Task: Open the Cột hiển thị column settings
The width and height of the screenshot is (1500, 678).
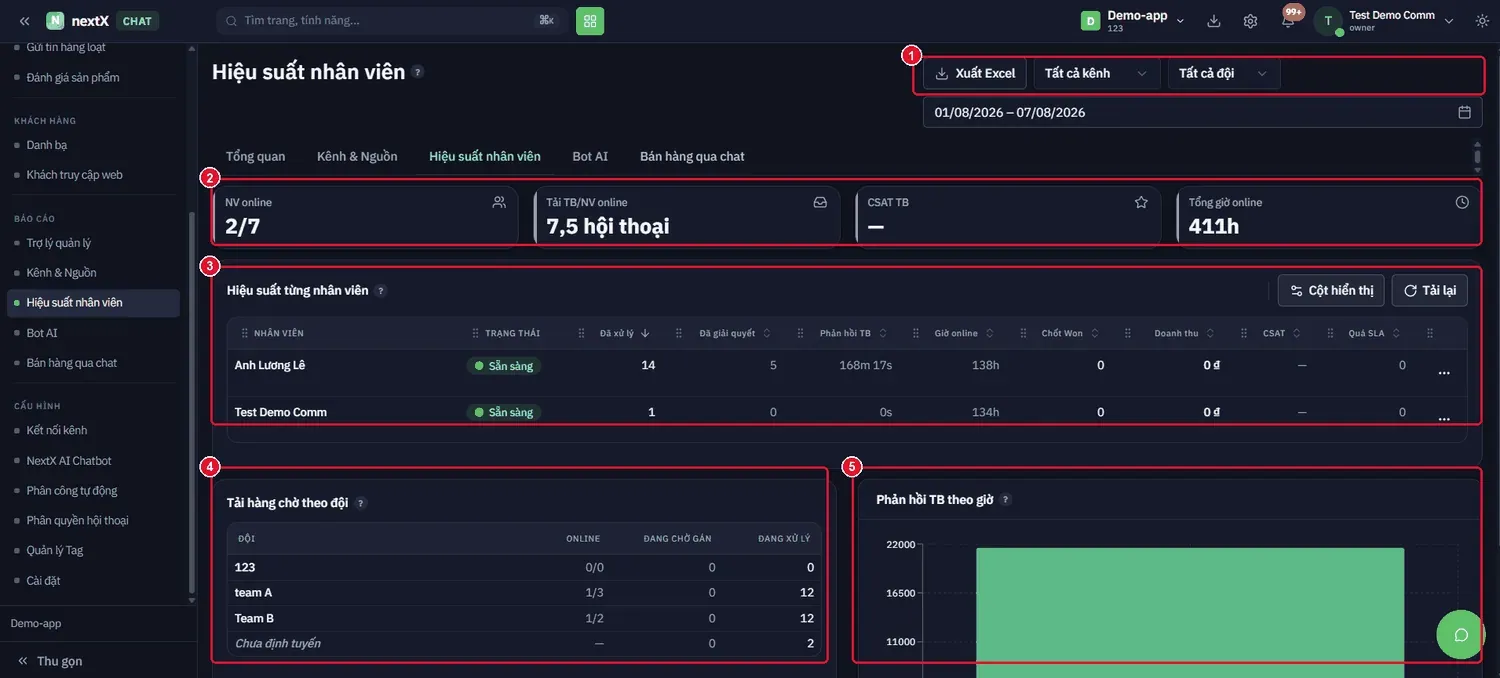Action: (x=1331, y=290)
